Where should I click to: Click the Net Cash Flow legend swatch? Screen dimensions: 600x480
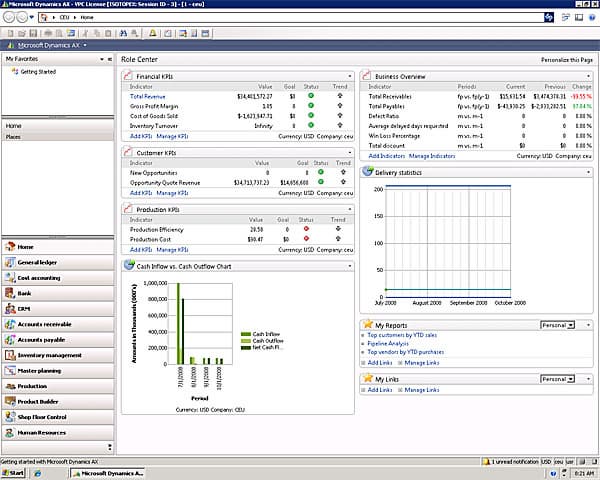(x=246, y=348)
